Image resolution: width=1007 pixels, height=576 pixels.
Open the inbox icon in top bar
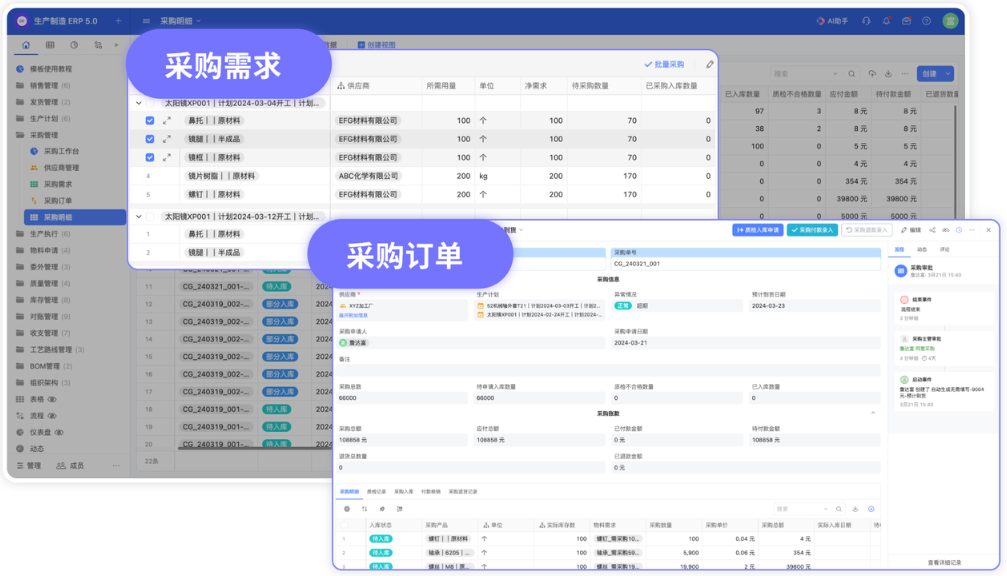point(906,21)
